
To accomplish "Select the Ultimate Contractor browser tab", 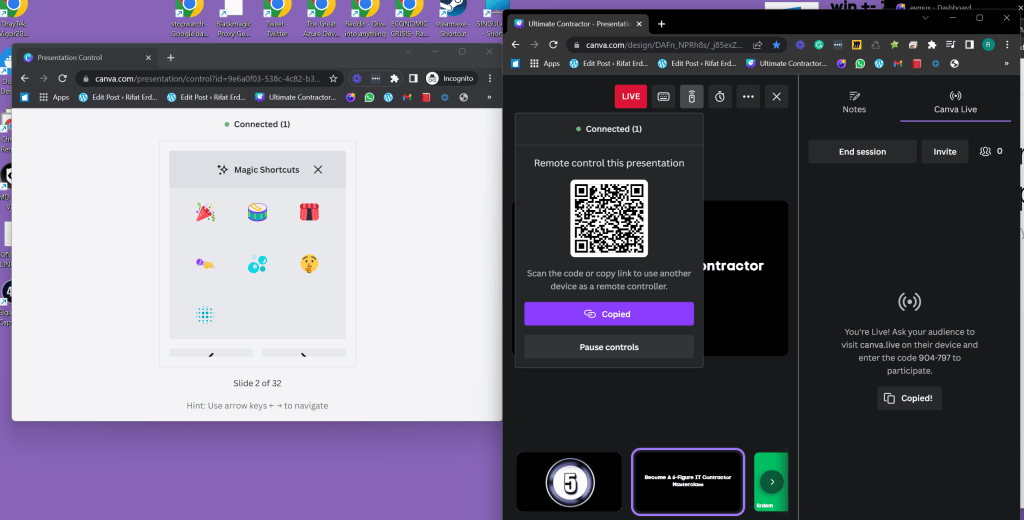I will tap(579, 24).
